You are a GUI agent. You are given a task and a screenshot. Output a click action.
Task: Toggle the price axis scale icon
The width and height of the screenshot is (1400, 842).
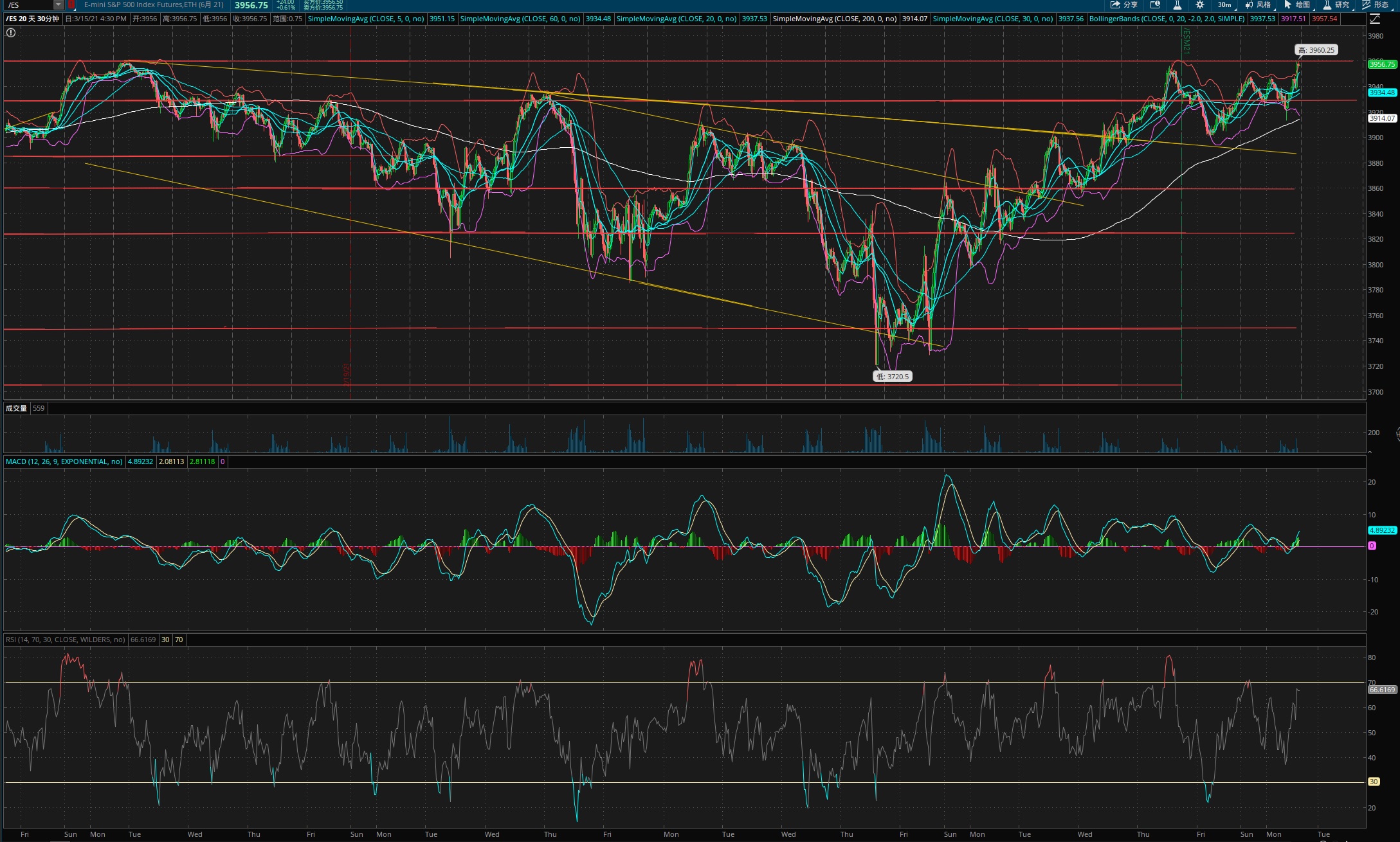pyautogui.click(x=1374, y=19)
